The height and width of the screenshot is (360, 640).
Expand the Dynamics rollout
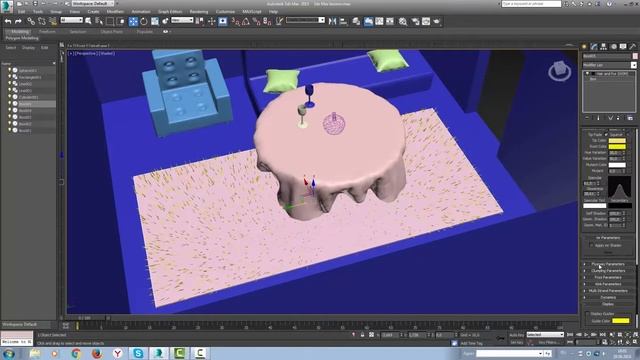(608, 297)
